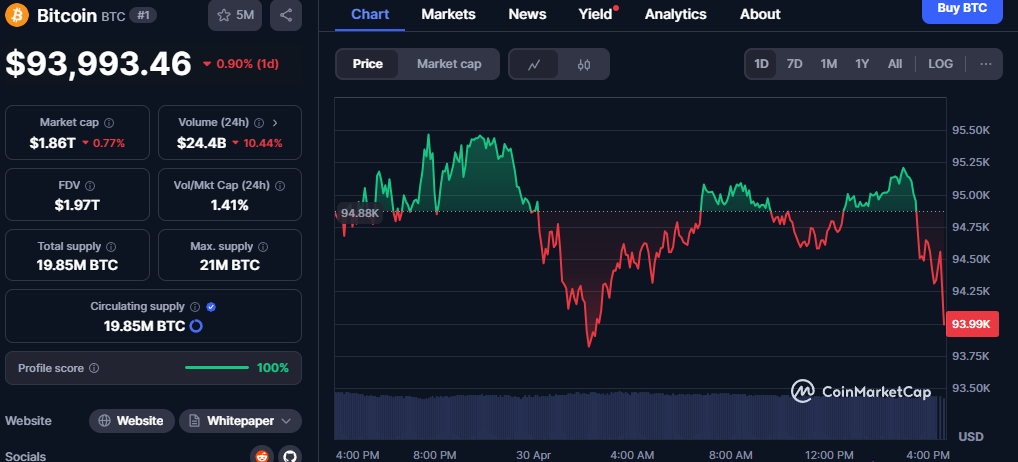Toggle LOG scale on chart
Image resolution: width=1018 pixels, height=462 pixels.
(x=941, y=64)
